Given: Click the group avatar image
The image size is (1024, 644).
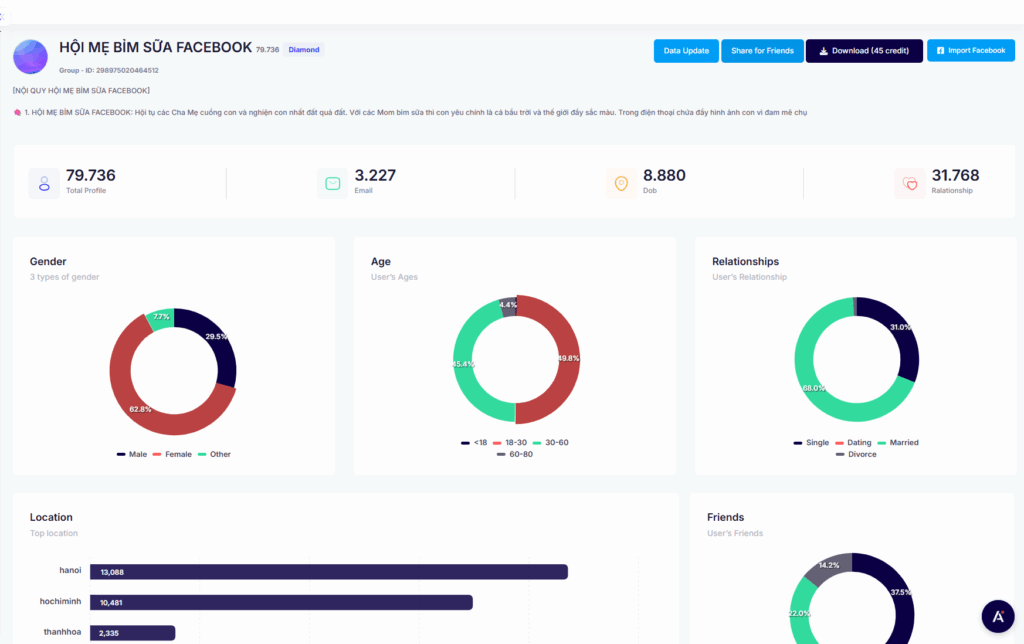Looking at the screenshot, I should point(30,56).
